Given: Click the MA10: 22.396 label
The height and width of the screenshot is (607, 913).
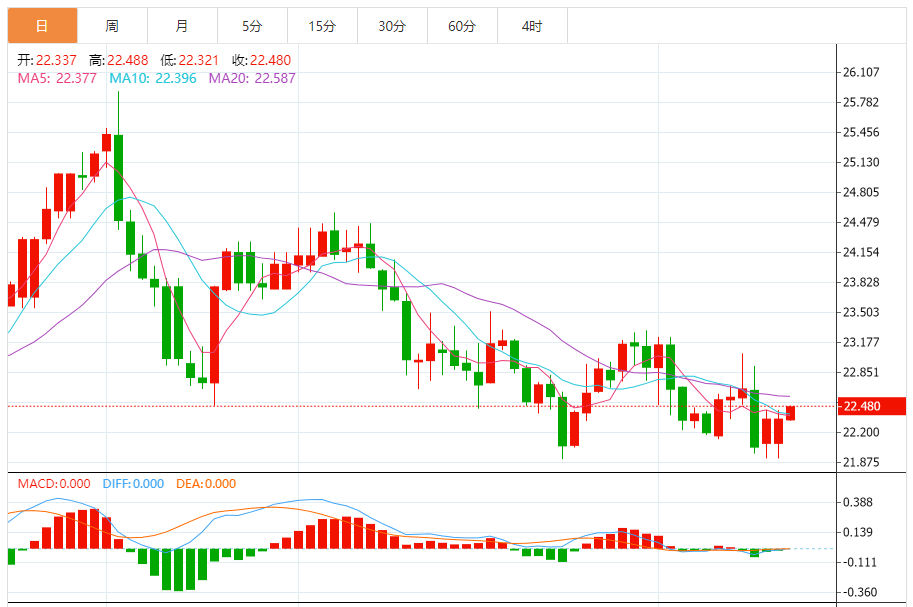Looking at the screenshot, I should tap(153, 78).
